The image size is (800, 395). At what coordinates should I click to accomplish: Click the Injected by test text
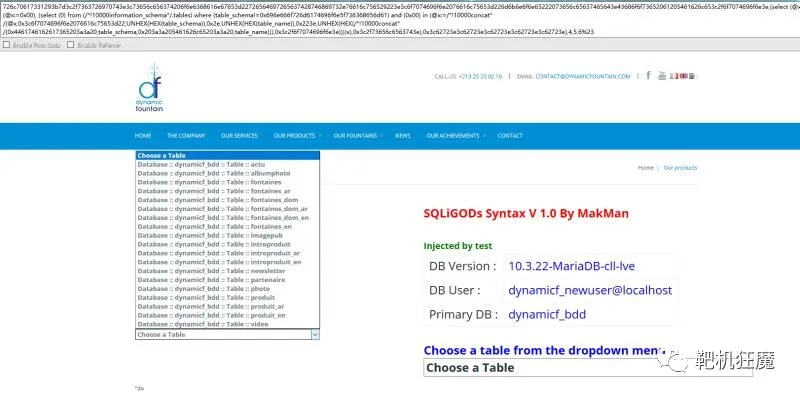(x=458, y=246)
